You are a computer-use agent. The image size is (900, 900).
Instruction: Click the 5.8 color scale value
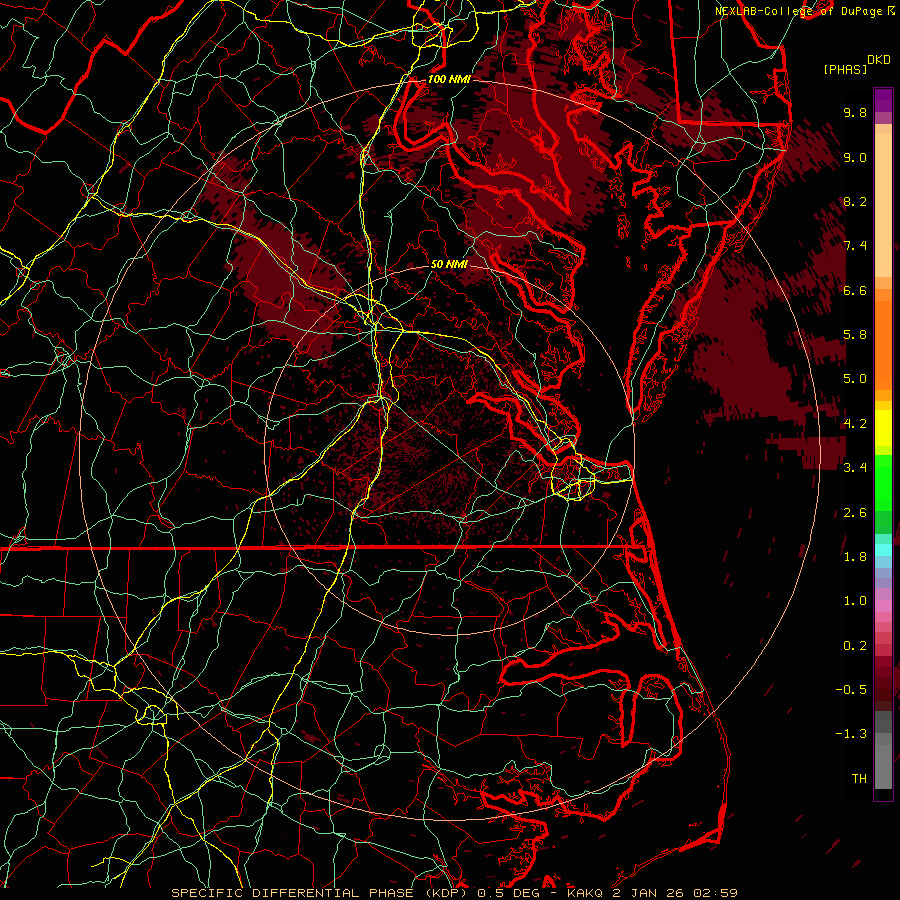pyautogui.click(x=855, y=335)
